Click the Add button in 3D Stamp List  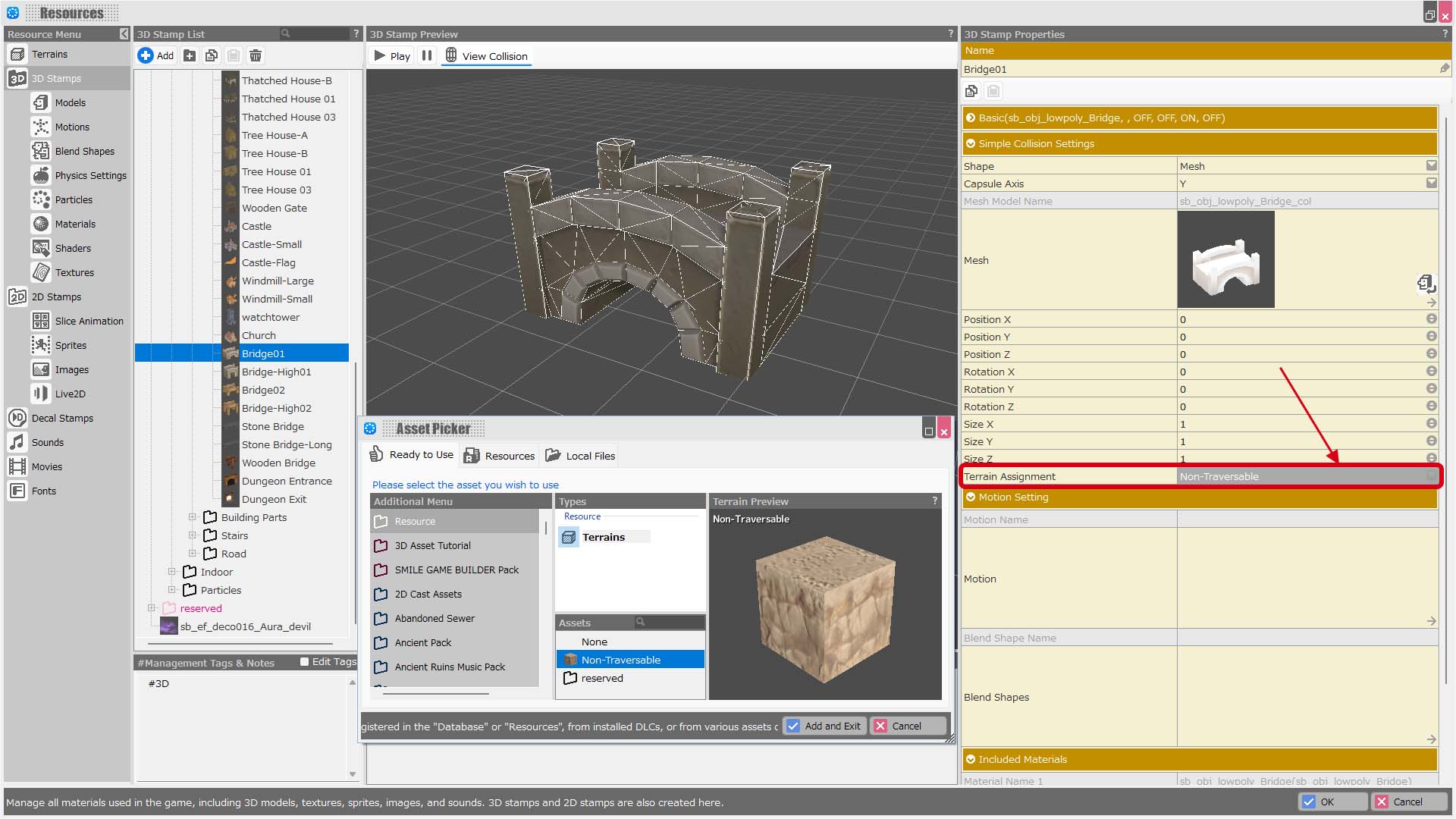point(156,55)
